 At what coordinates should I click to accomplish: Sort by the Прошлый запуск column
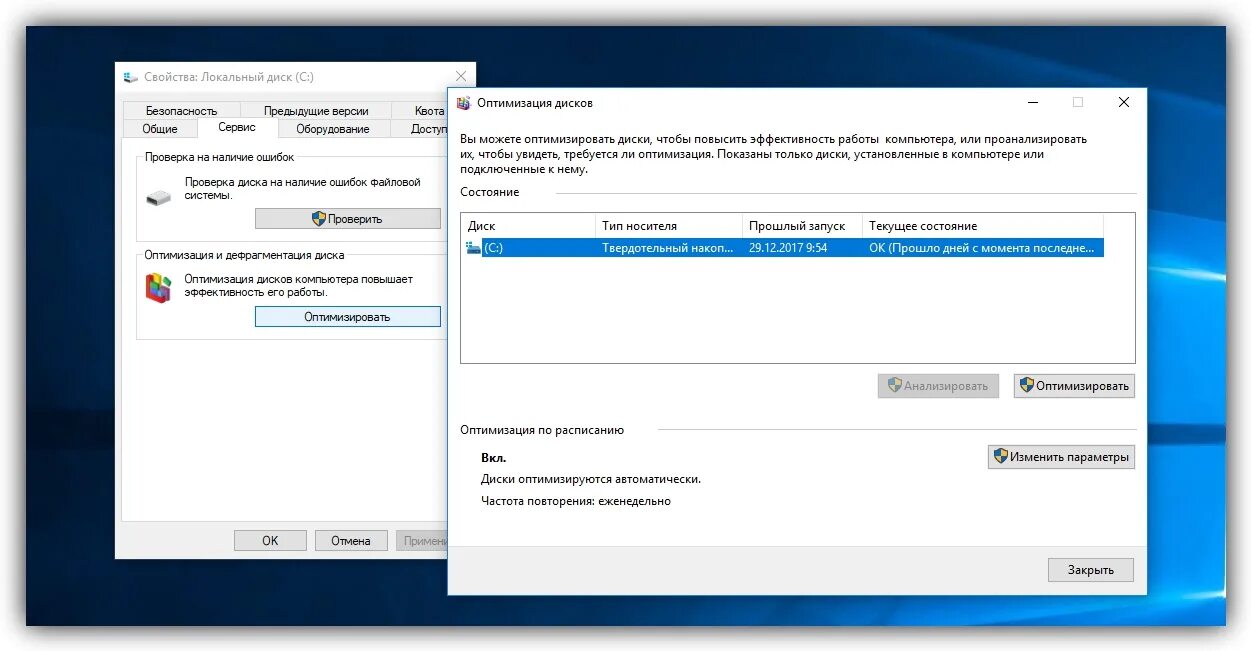coord(800,225)
